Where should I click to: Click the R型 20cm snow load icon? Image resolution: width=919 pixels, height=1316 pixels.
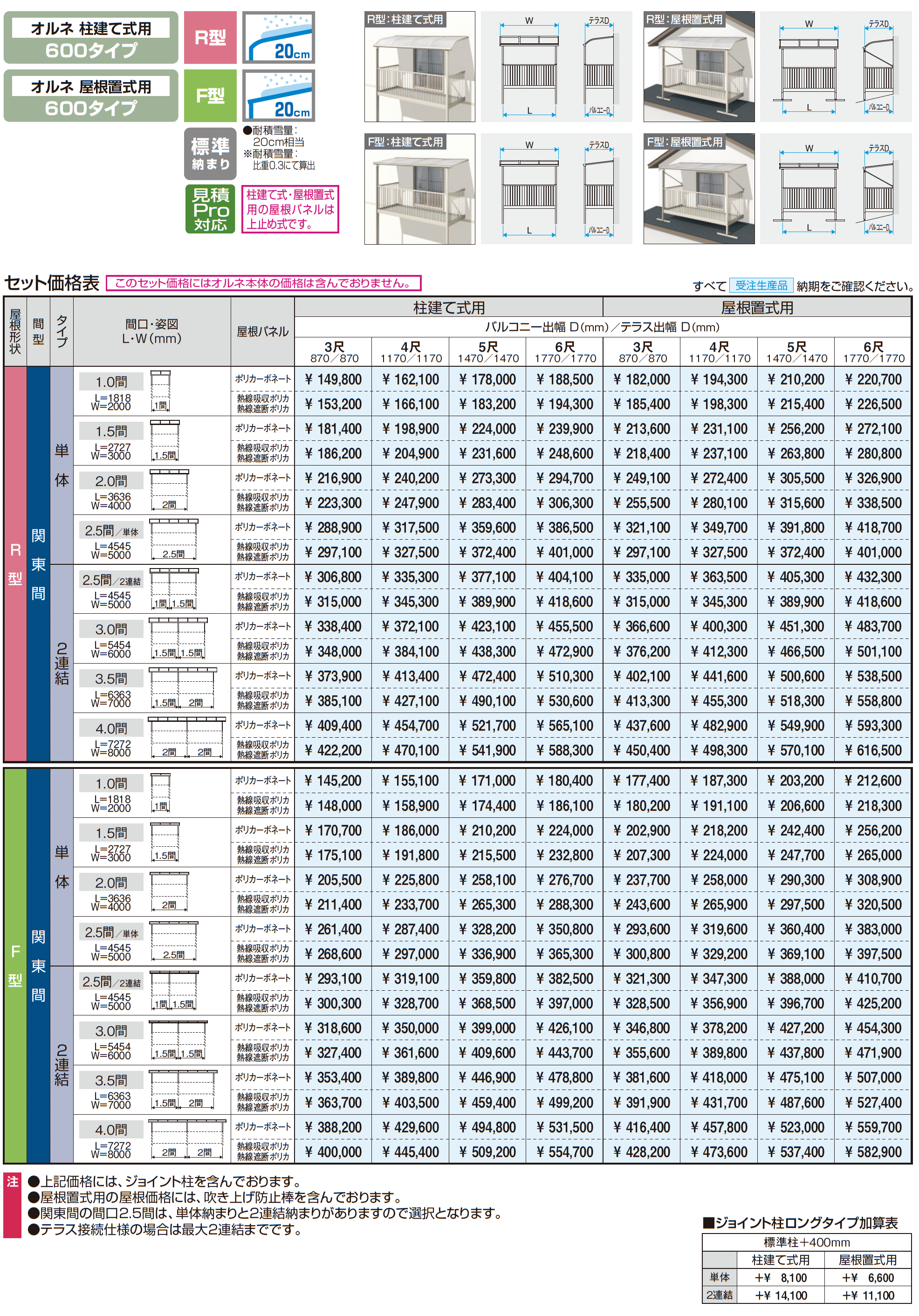coord(278,37)
